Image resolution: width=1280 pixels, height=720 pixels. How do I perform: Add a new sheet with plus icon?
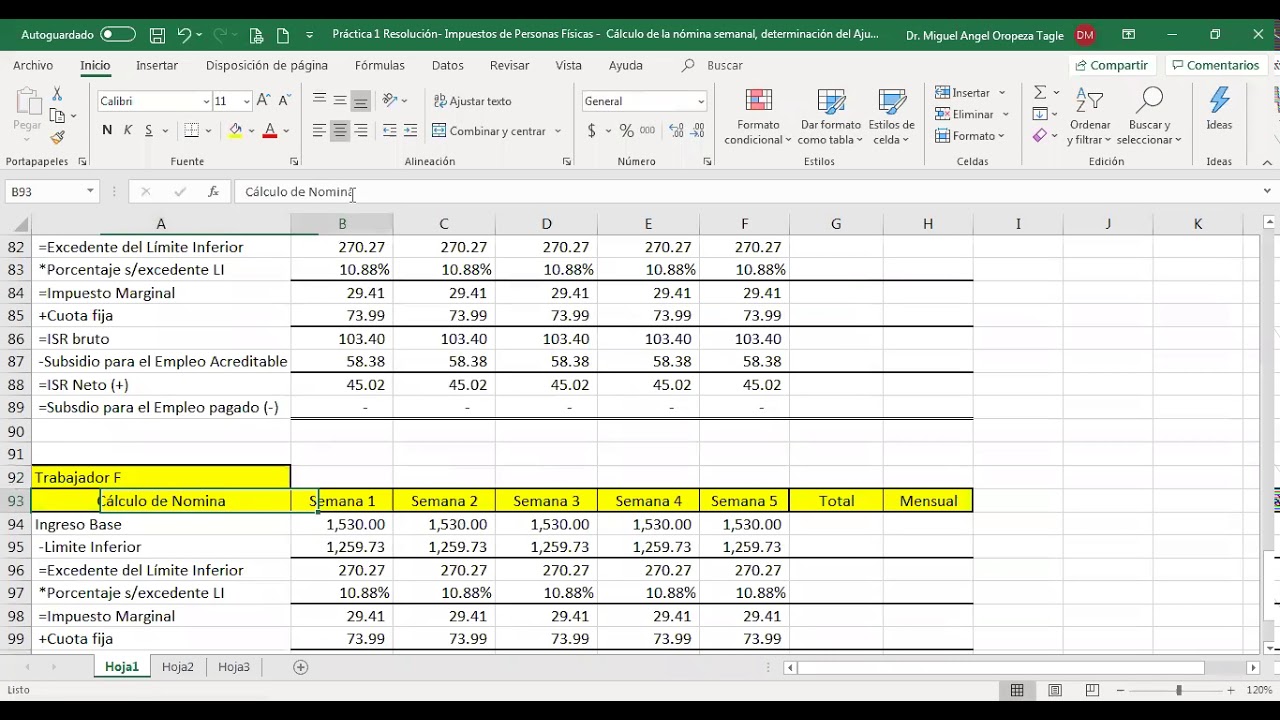coord(301,667)
